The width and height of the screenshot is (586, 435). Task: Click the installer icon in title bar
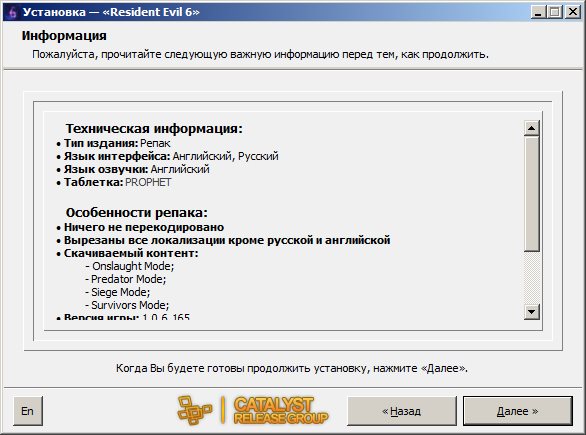coord(12,12)
